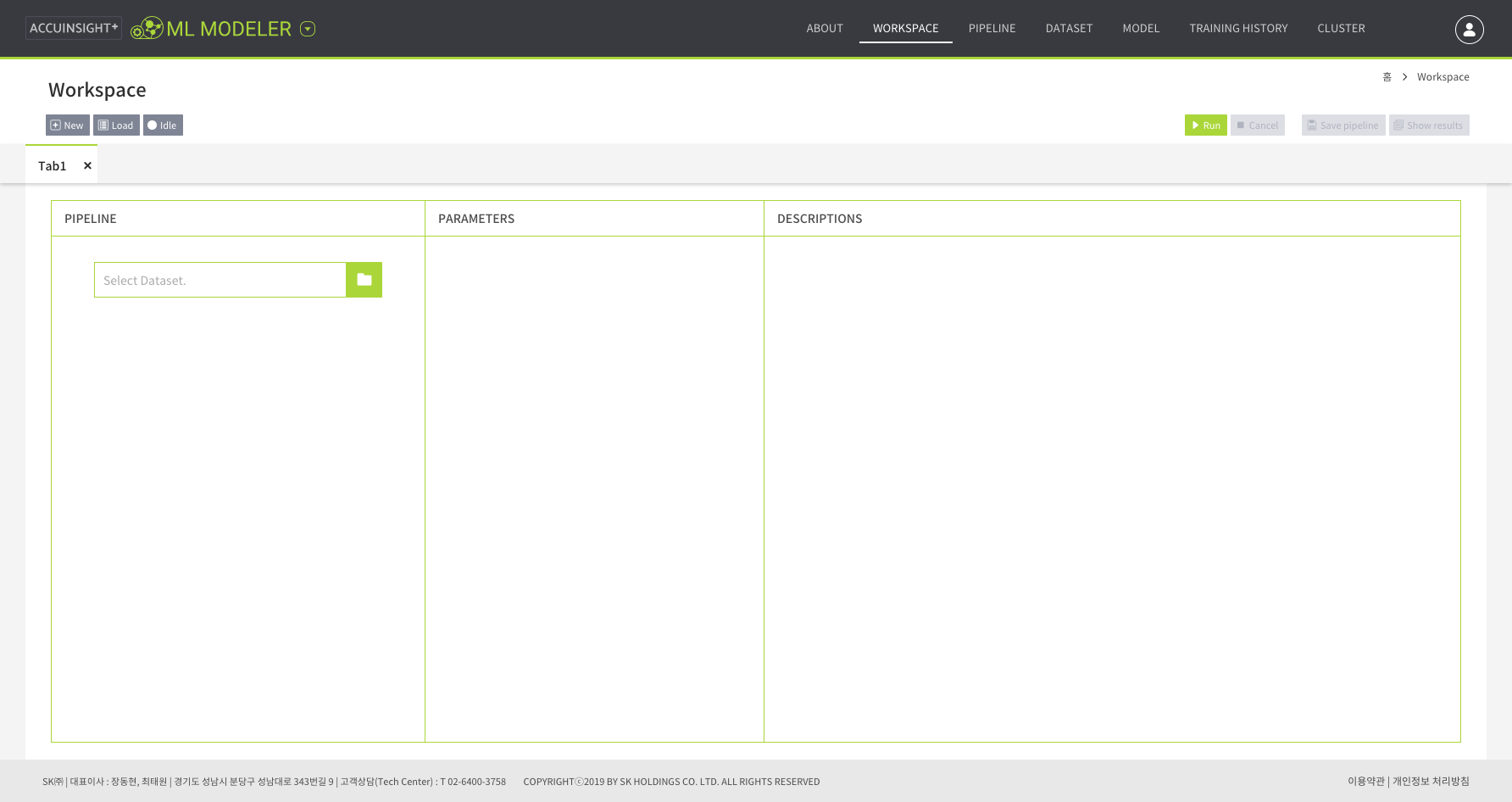Click the home breadcrumb link
Screen dimensions: 1512x802
(1387, 77)
